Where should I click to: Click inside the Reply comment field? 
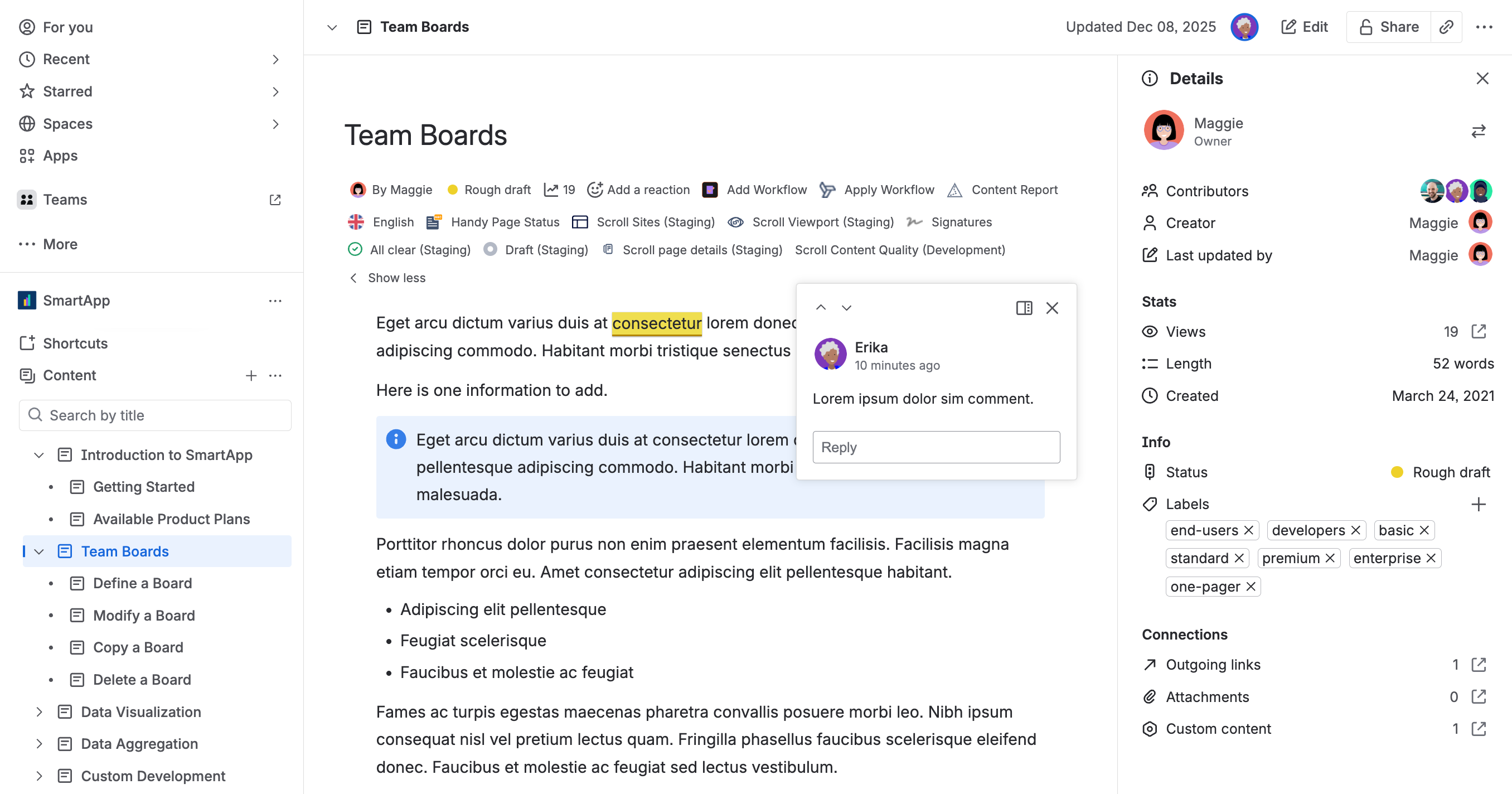point(936,447)
